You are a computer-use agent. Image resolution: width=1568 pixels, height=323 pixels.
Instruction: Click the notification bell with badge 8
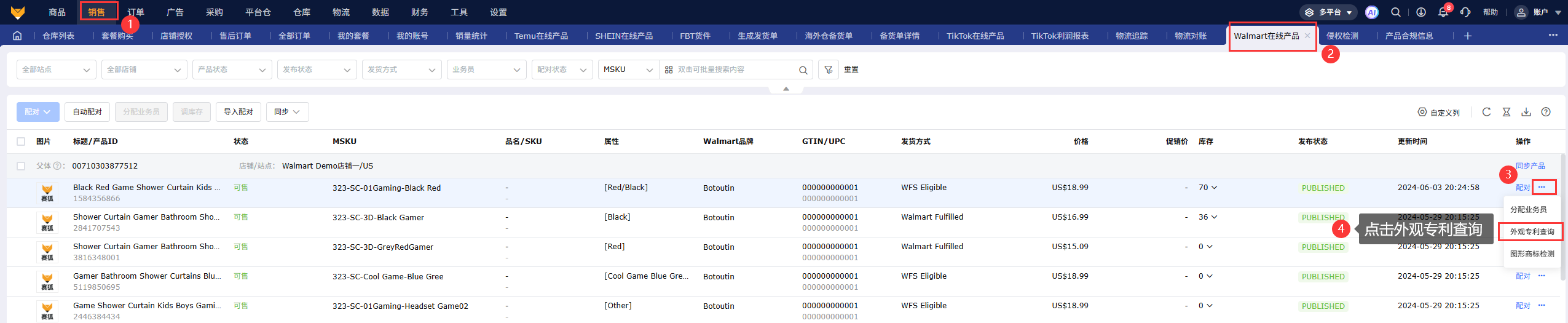(x=1443, y=12)
